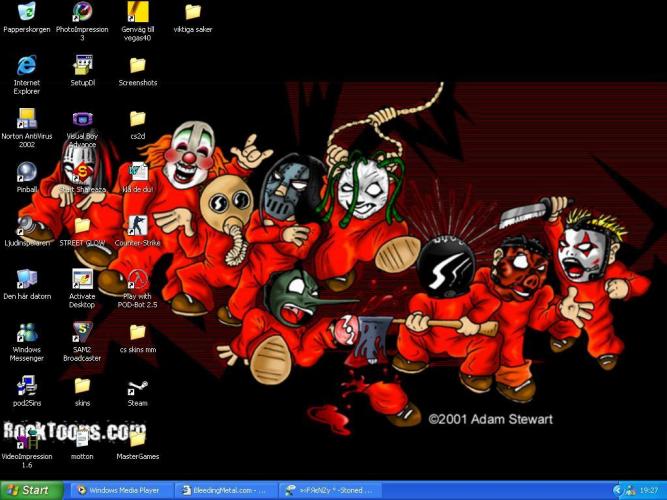Open the cs2d folder

coord(138,118)
